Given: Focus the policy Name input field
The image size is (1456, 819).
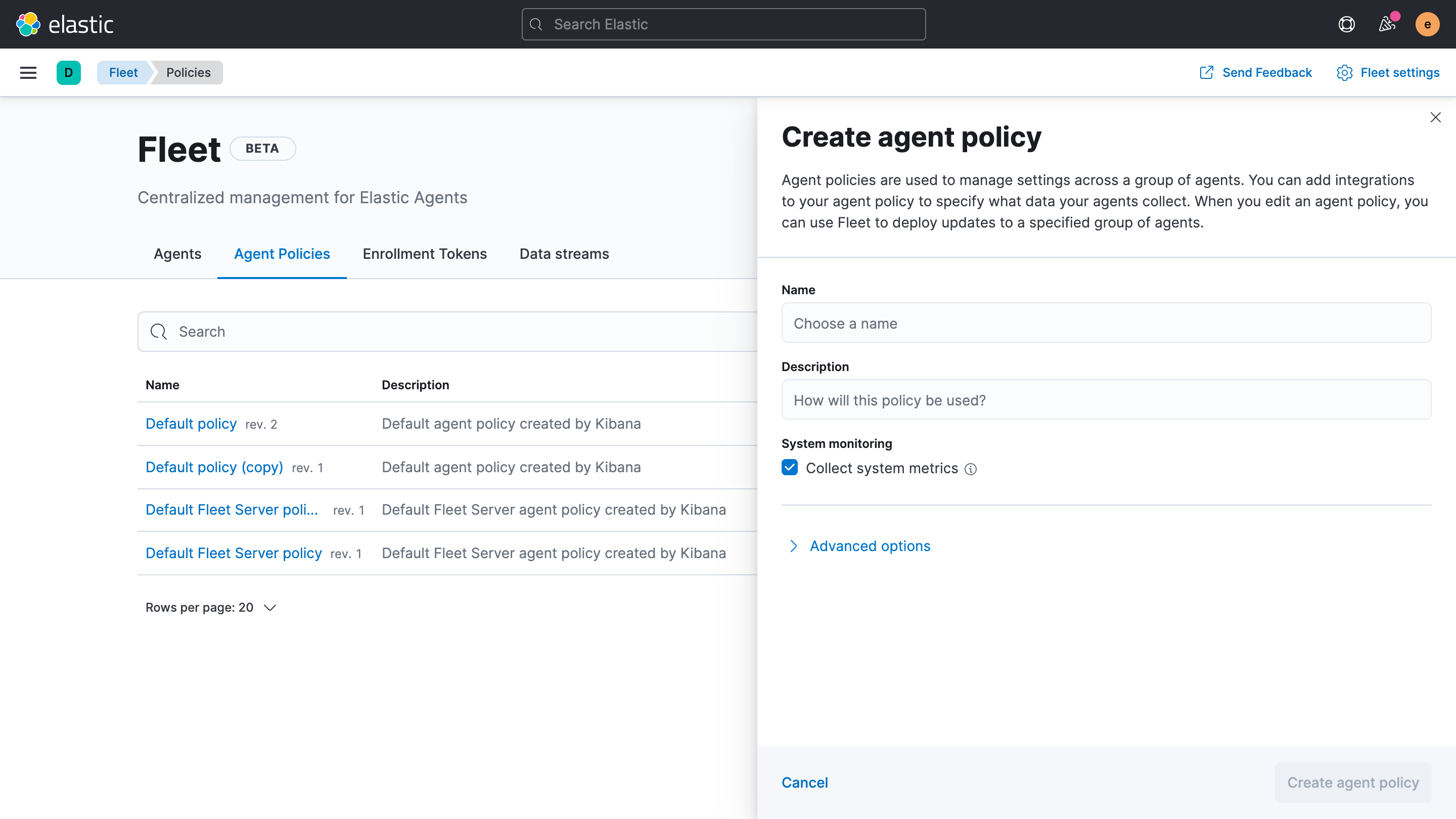Looking at the screenshot, I should click(1106, 324).
